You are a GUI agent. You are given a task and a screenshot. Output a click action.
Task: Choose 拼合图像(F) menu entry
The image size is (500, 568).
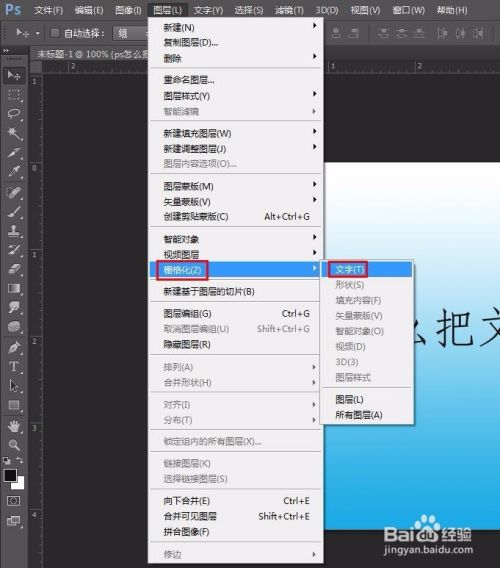236,532
